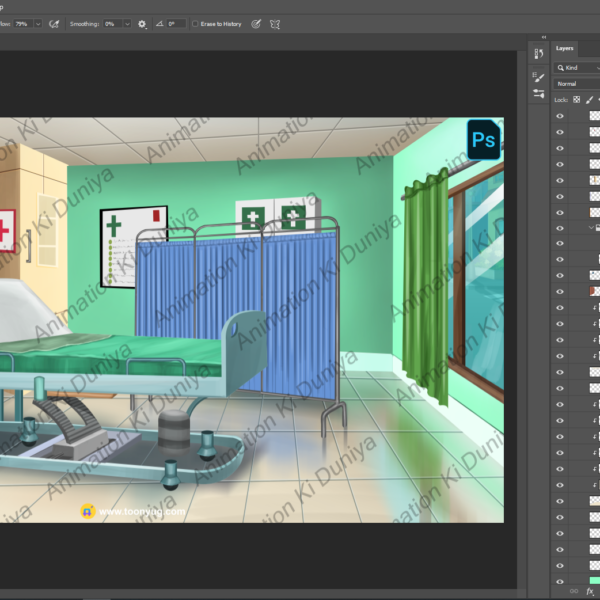The width and height of the screenshot is (600, 600).
Task: Open the Smoothing options gear
Action: 142,24
